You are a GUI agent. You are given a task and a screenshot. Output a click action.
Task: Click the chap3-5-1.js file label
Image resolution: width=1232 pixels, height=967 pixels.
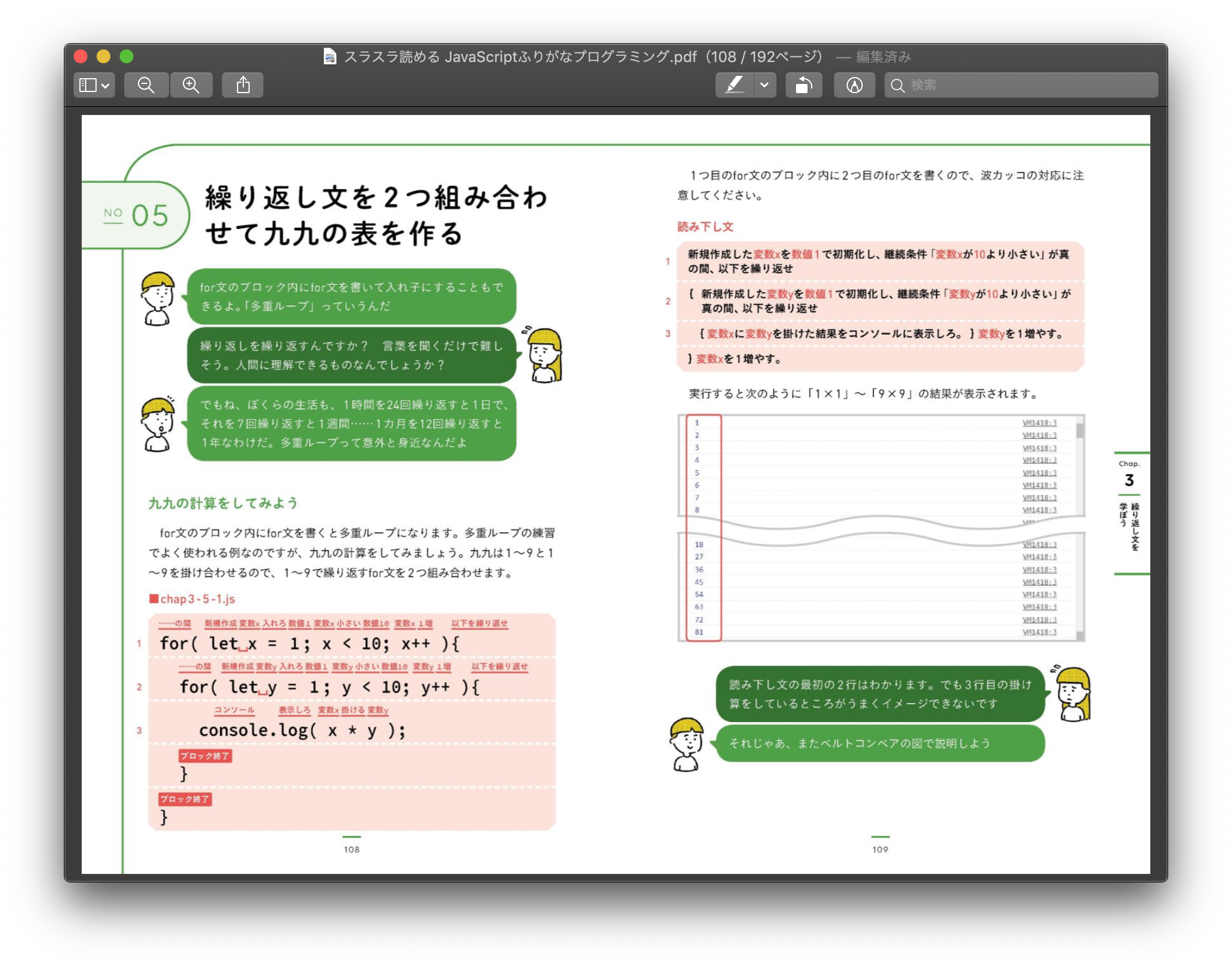(x=197, y=599)
